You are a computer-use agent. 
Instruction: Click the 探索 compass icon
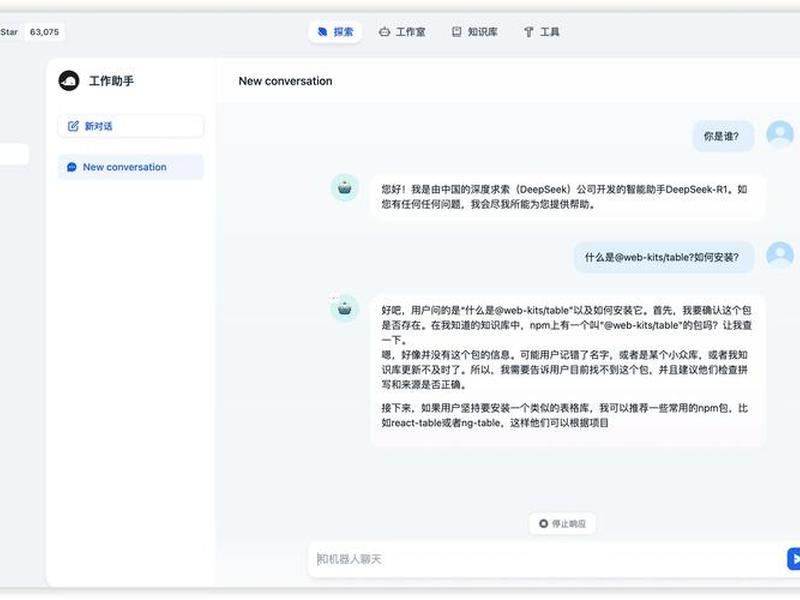[x=322, y=32]
